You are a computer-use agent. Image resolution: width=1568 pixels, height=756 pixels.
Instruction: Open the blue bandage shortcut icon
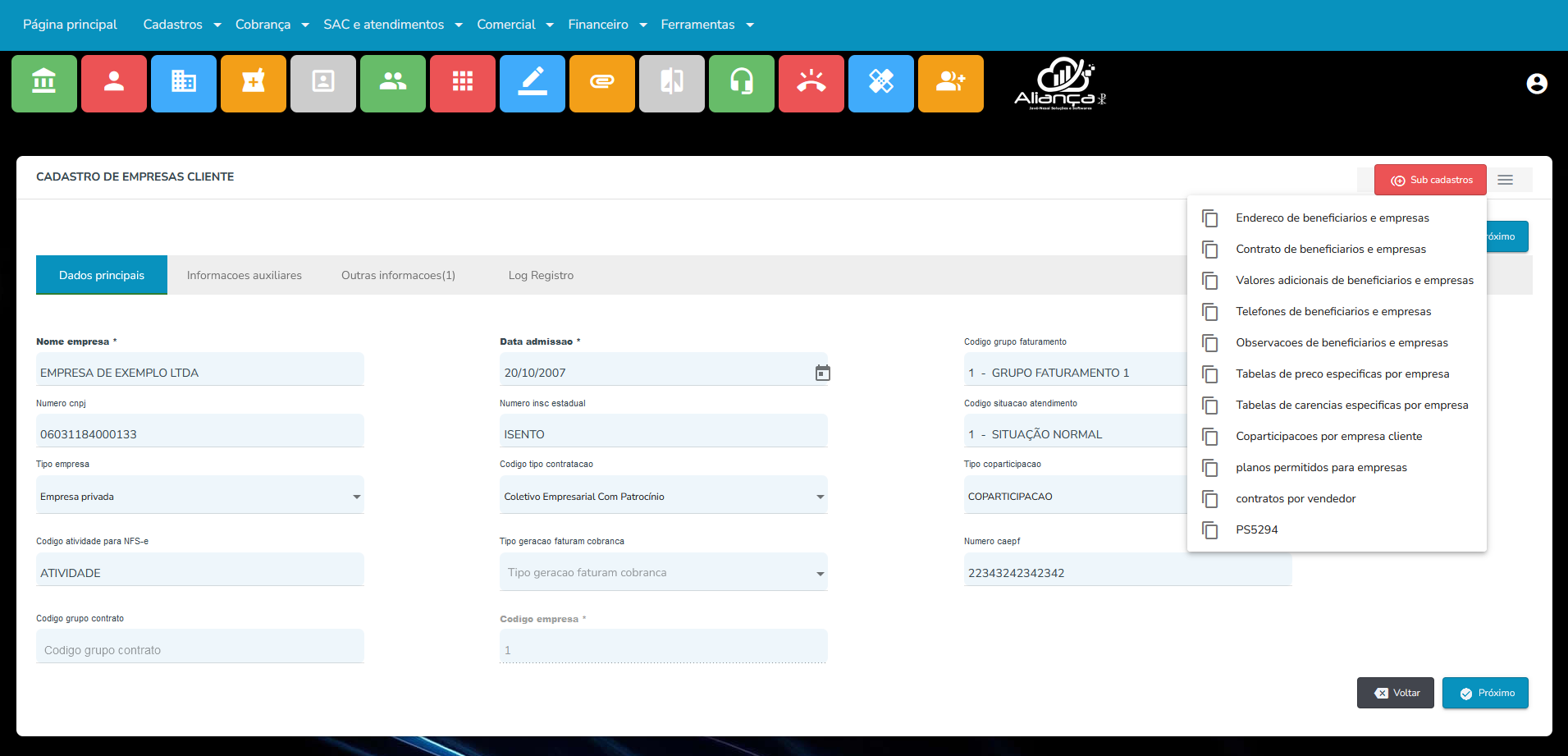tap(881, 83)
